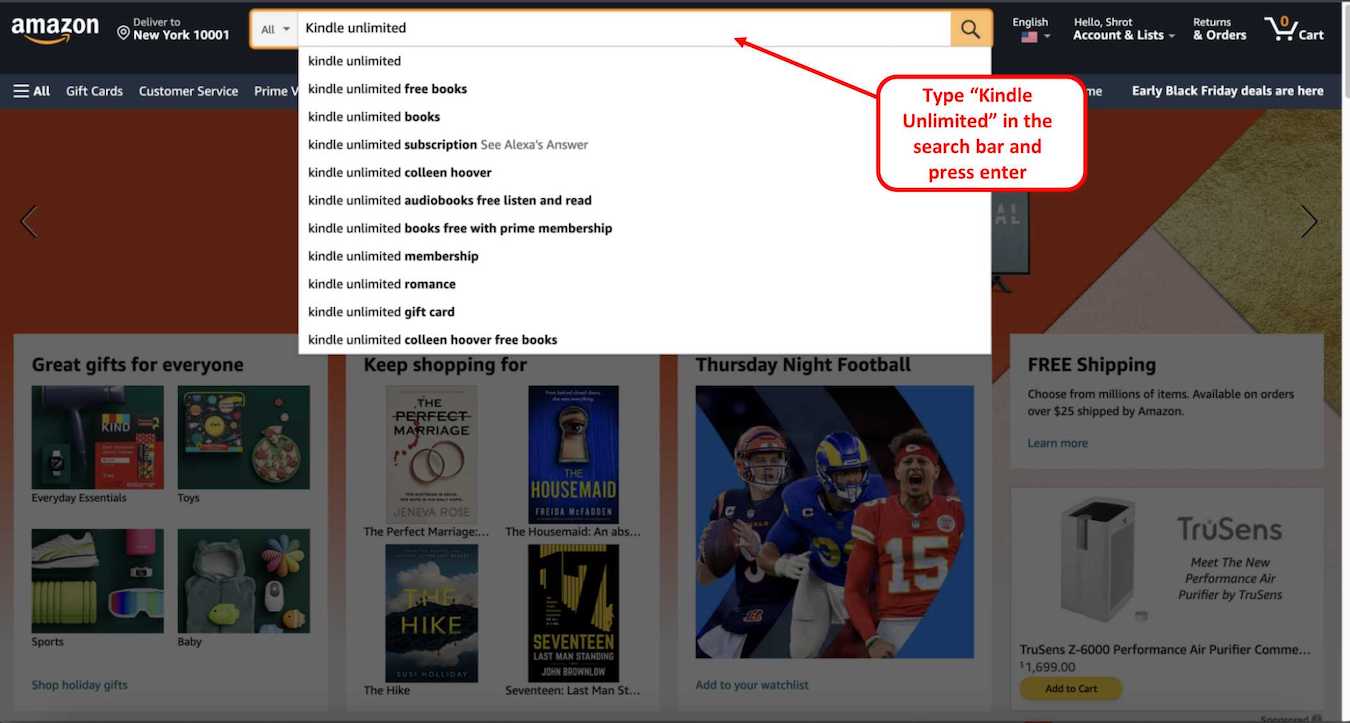Open Toys category thumbnail
This screenshot has width=1350, height=723.
(244, 438)
